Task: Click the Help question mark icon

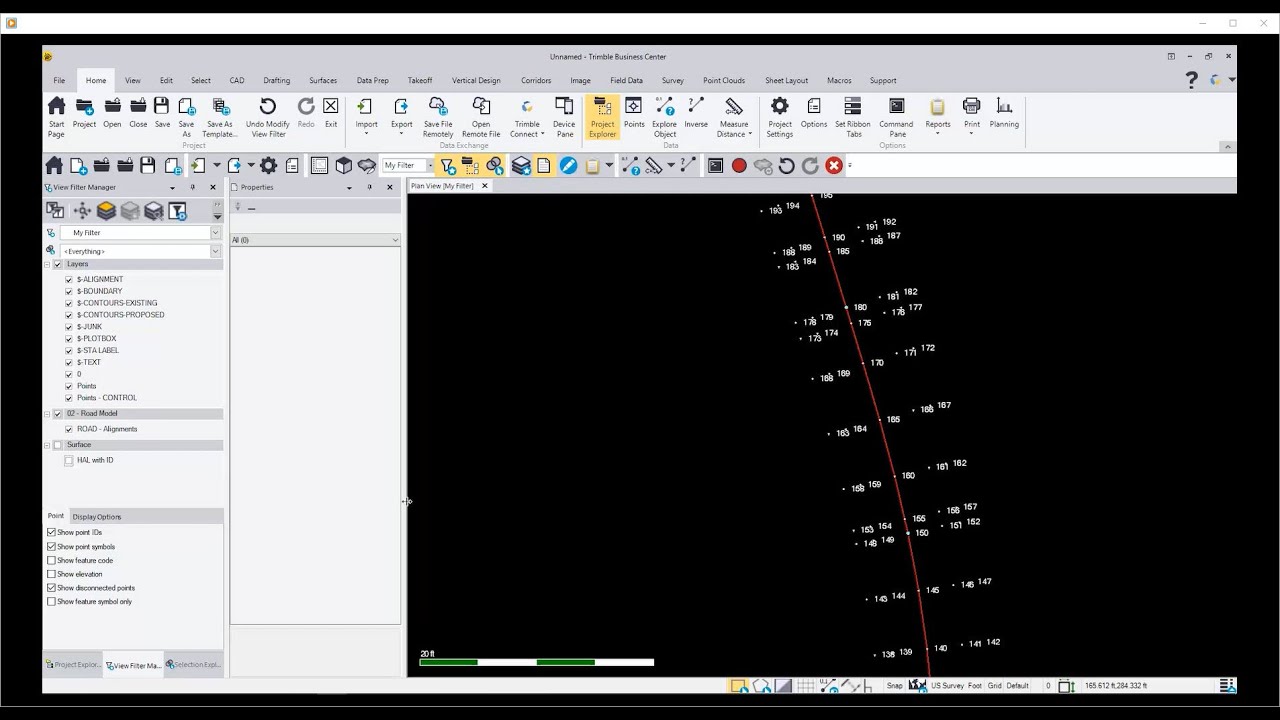Action: pos(1191,80)
